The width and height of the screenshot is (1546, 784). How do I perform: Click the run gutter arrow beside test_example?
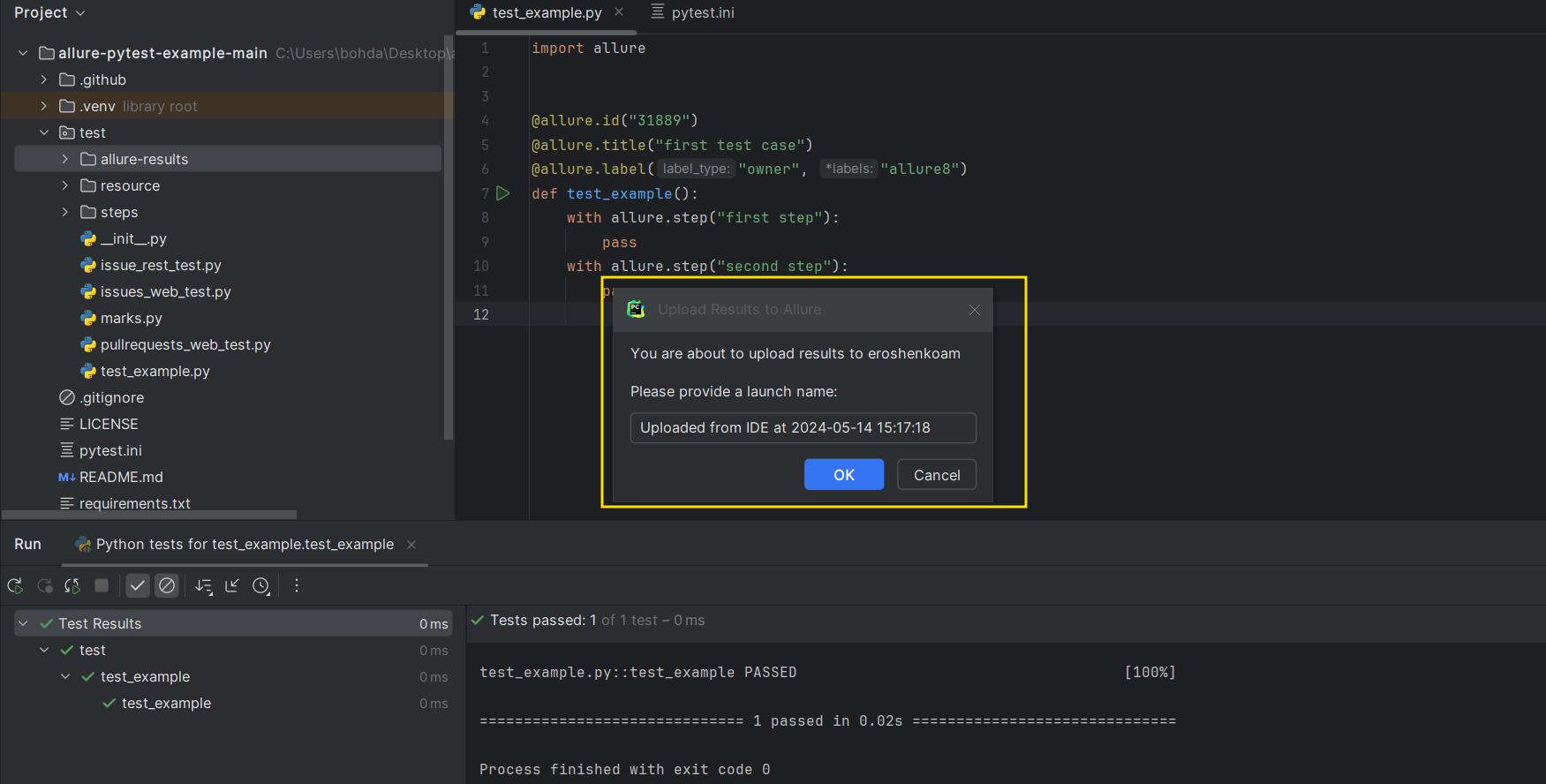pos(503,193)
